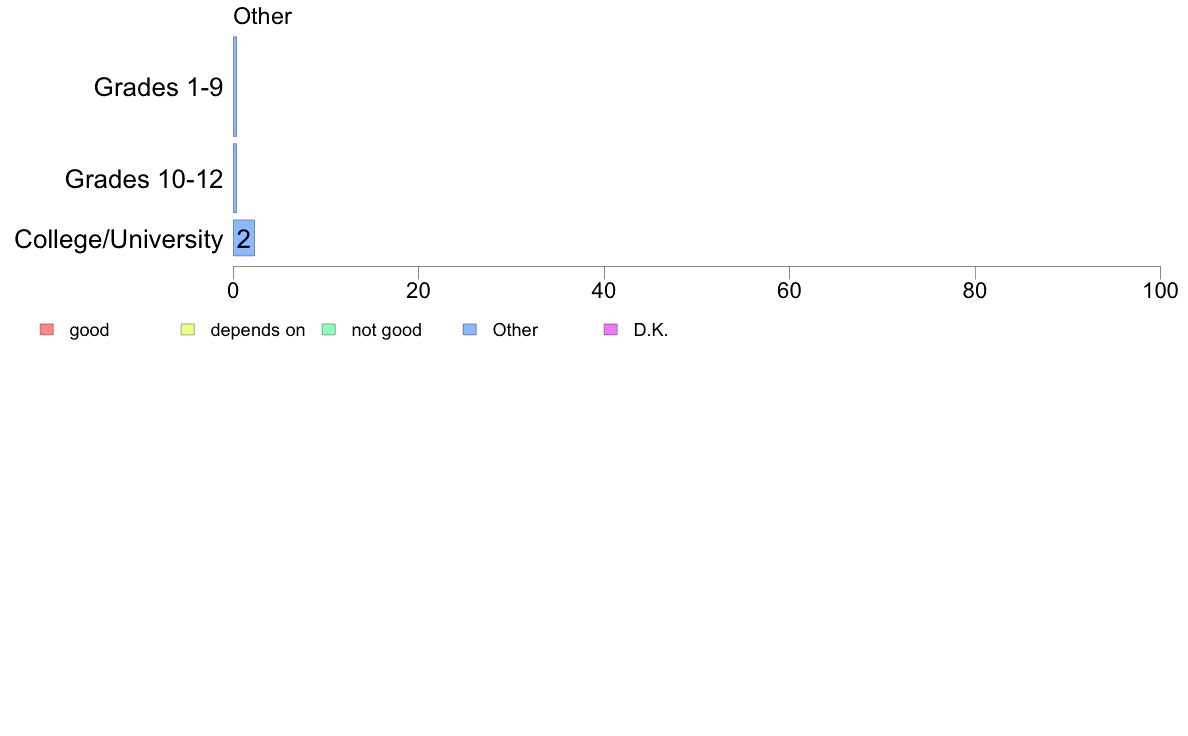Click the 100 tick label on x-axis
This screenshot has width=1188, height=736.
pos(1161,291)
